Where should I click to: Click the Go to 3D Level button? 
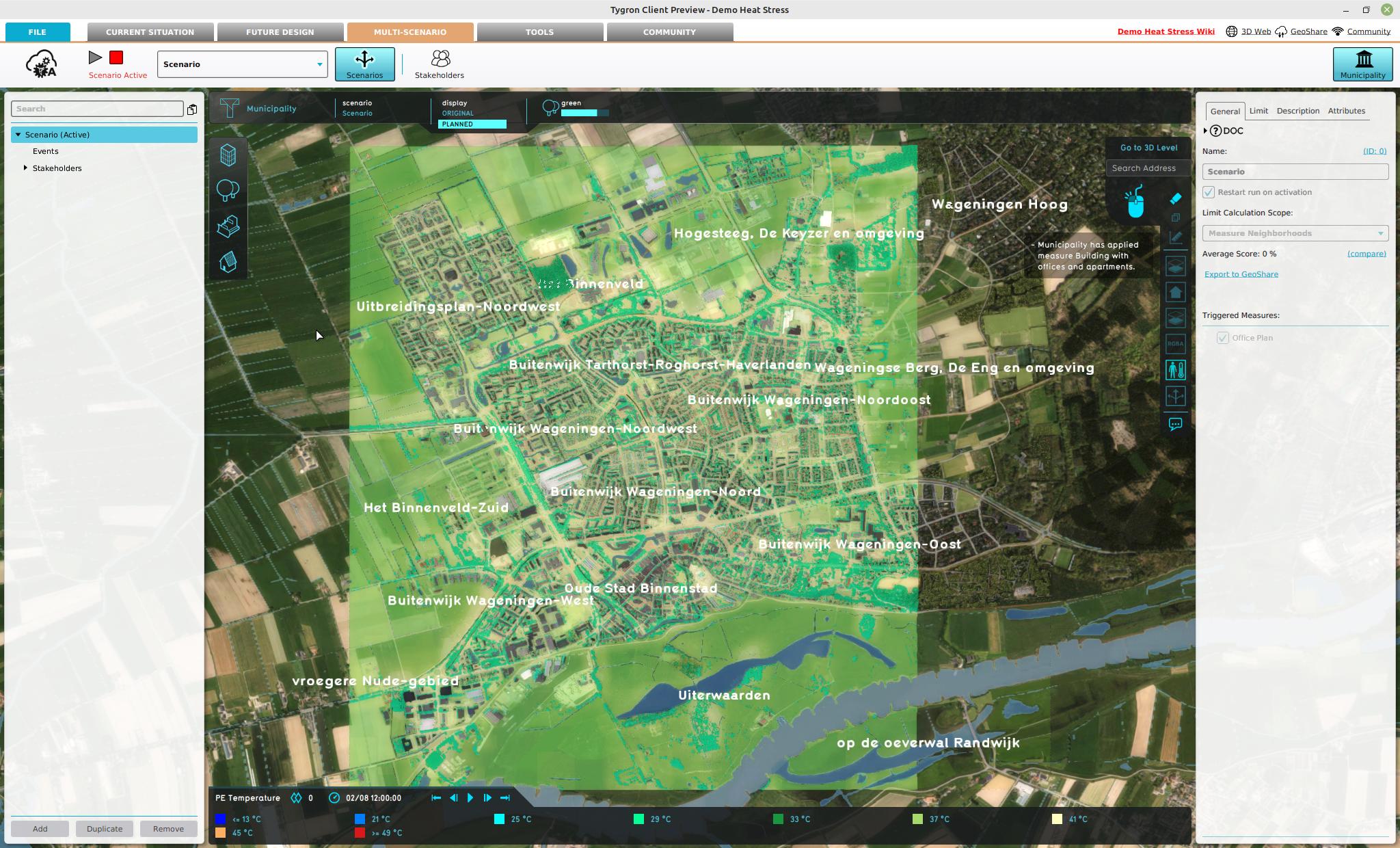(1148, 148)
